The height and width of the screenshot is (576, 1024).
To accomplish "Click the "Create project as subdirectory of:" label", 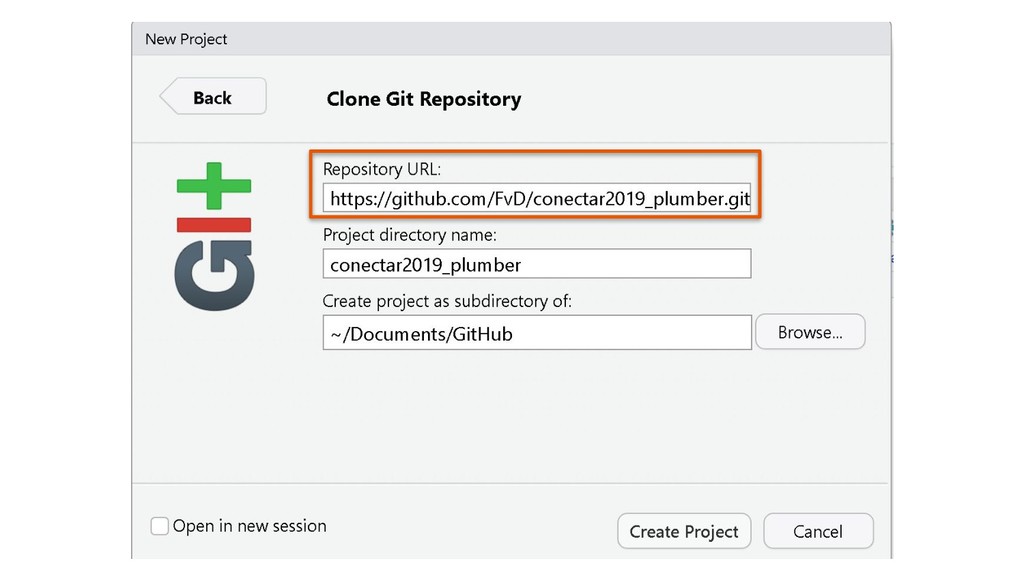I will point(447,300).
